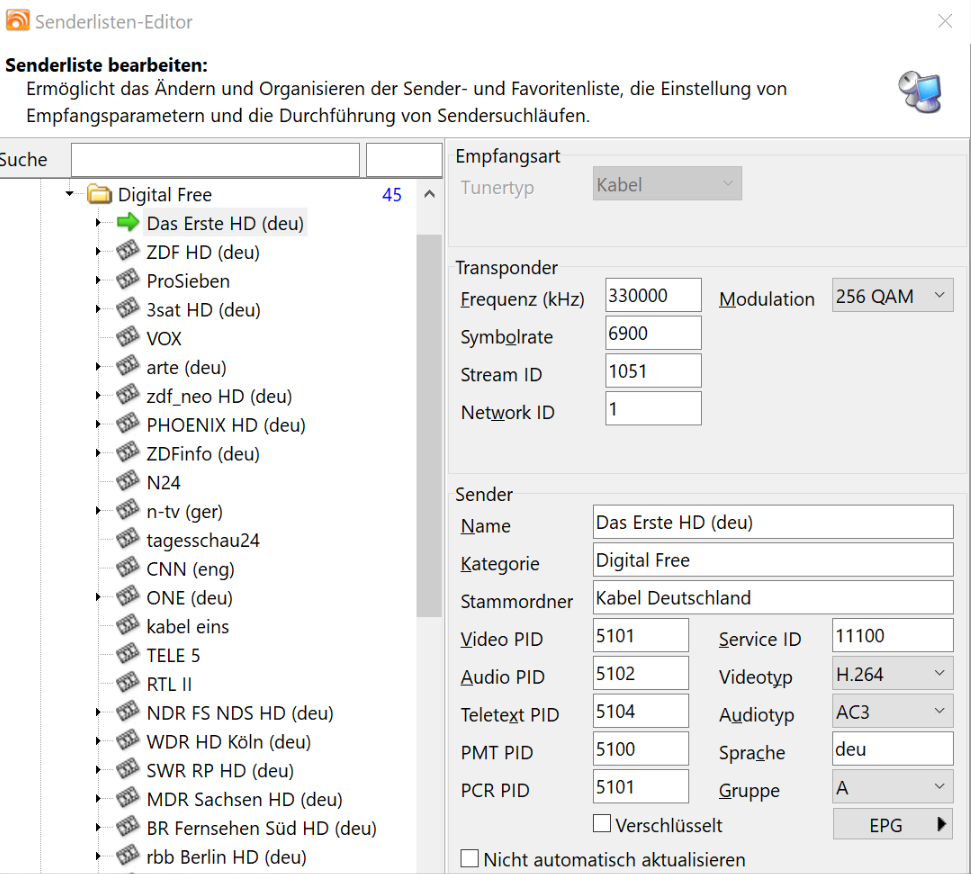The width and height of the screenshot is (971, 874).
Task: Click the green arrow icon beside Das Erste HD
Action: pos(128,222)
